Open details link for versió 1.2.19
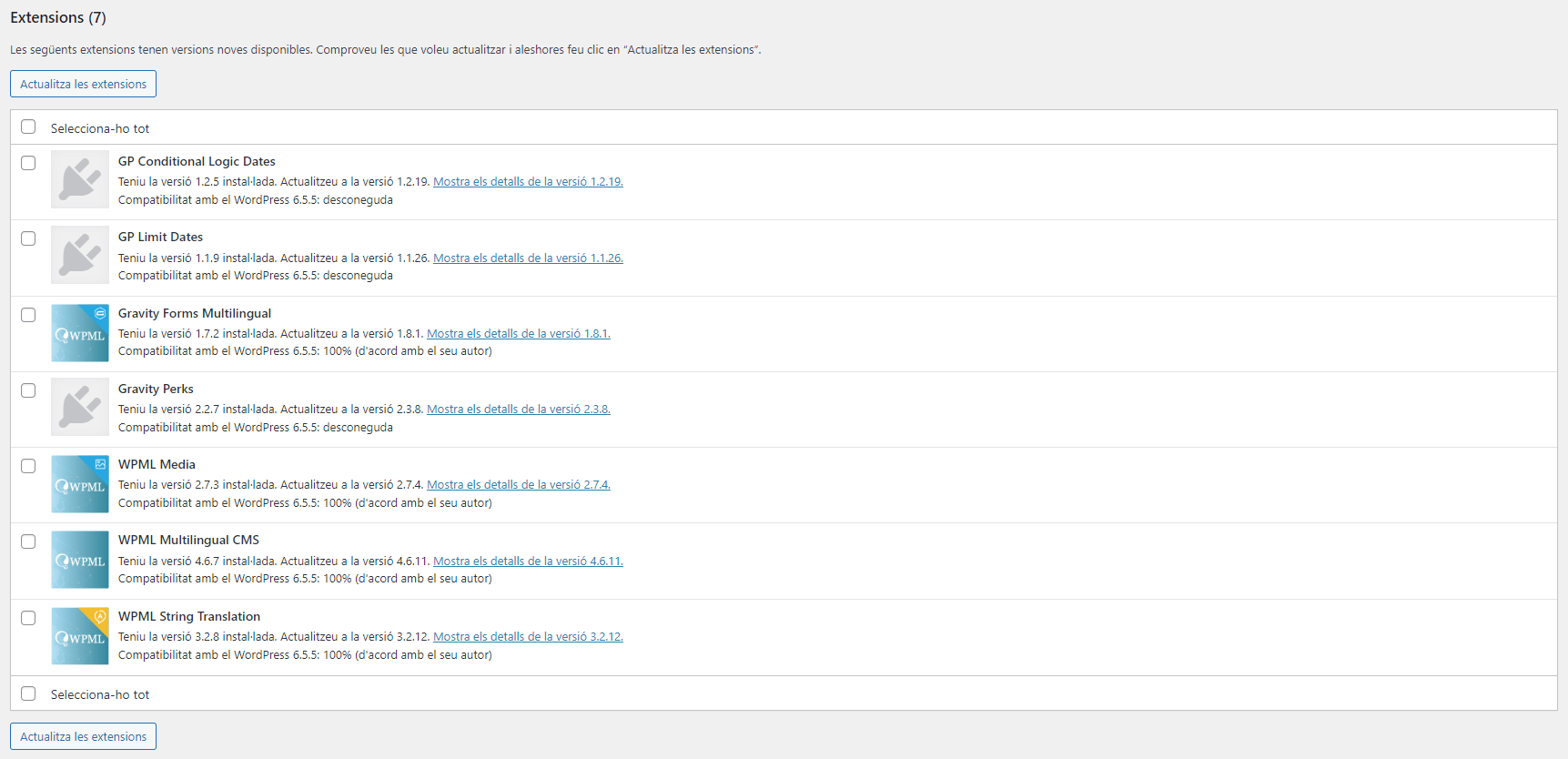This screenshot has height=759, width=1568. point(528,182)
